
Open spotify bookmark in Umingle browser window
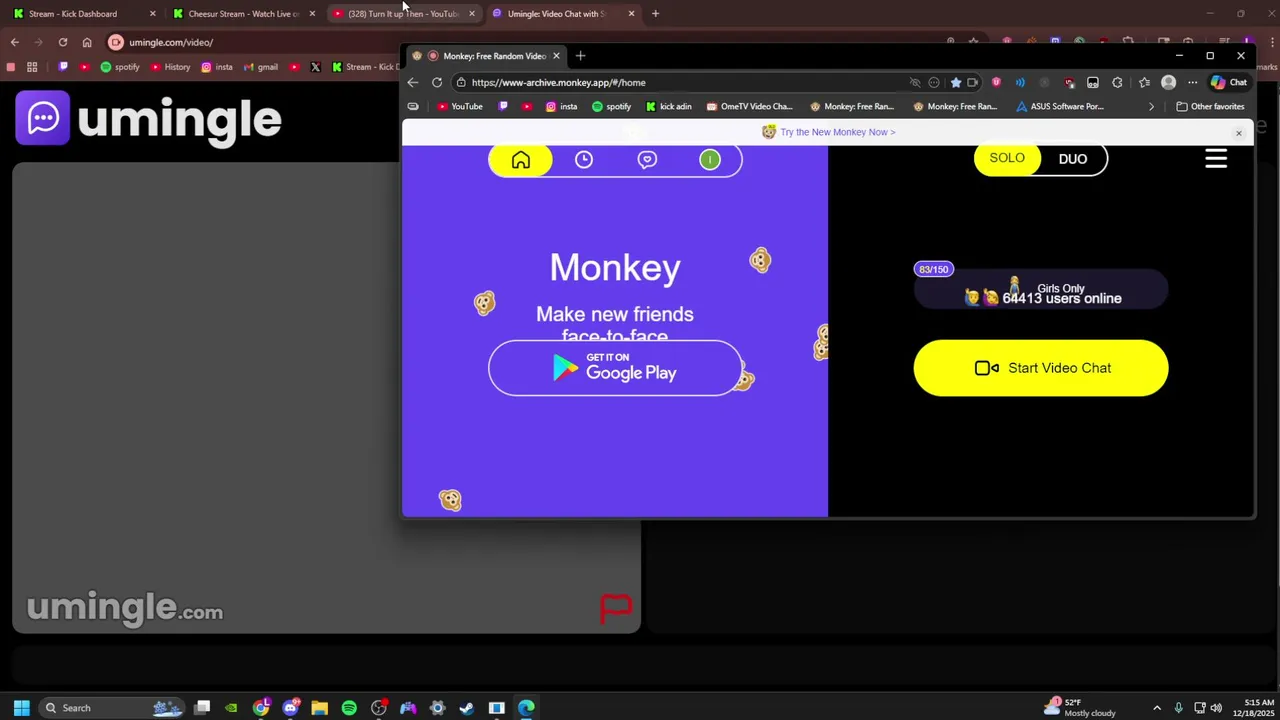(x=120, y=67)
